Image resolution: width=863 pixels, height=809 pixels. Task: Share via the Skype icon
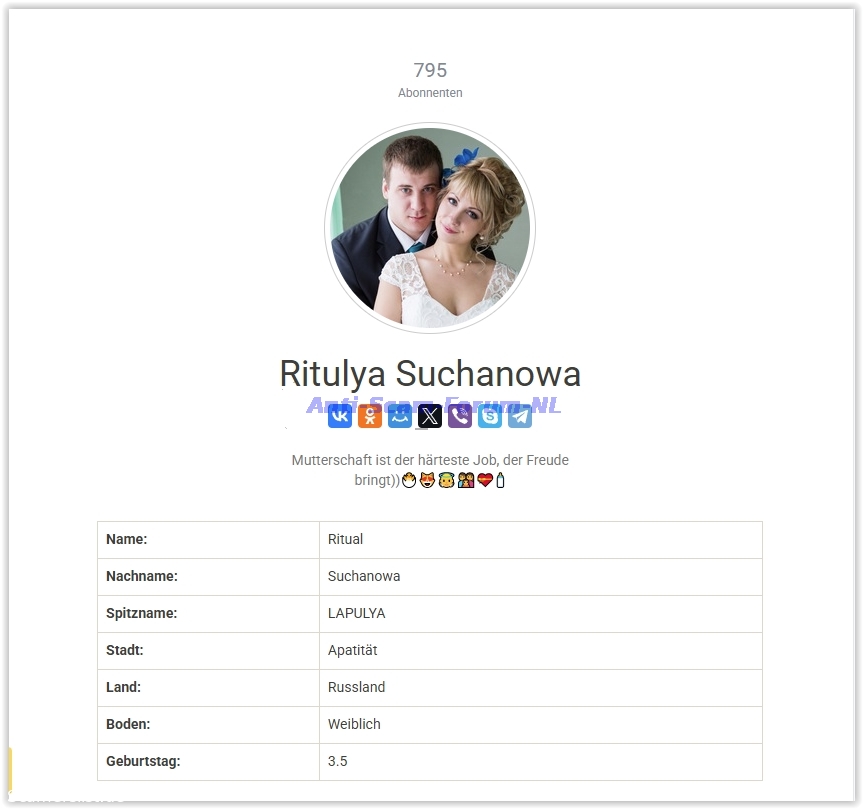[x=490, y=416]
